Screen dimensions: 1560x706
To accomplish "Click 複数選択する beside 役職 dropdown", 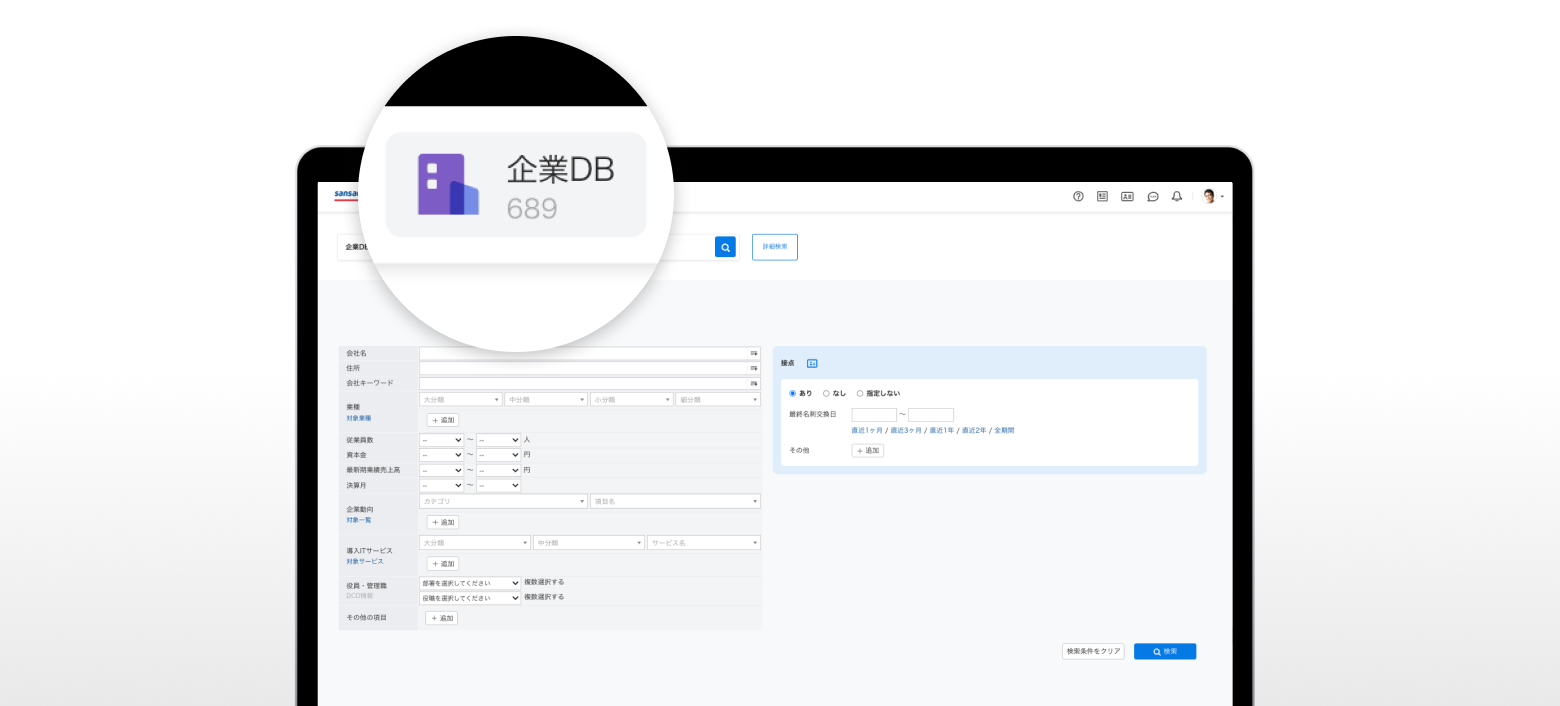I will tap(544, 596).
